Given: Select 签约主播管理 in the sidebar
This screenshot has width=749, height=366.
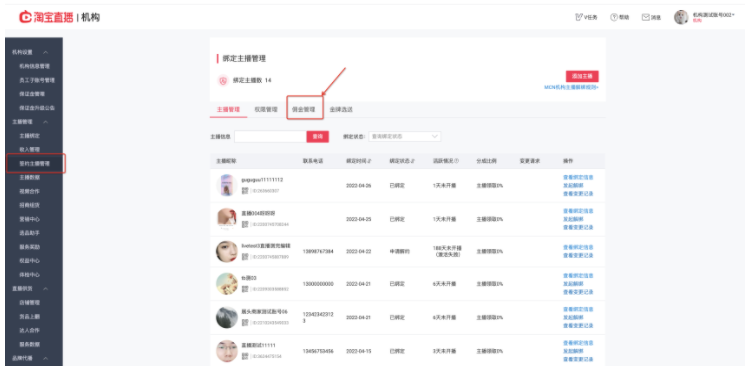Looking at the screenshot, I should 34,163.
